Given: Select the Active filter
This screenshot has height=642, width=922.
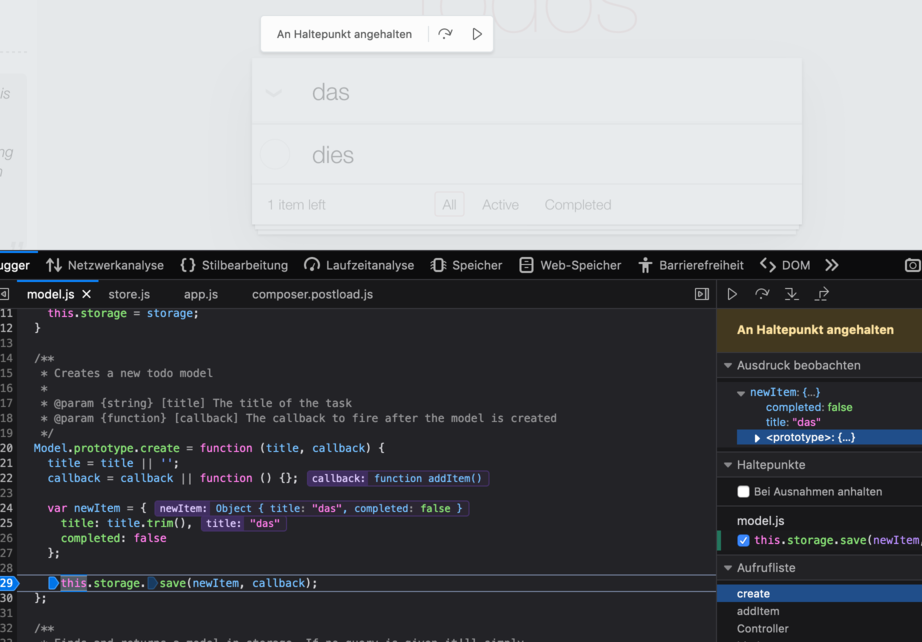Looking at the screenshot, I should 500,205.
